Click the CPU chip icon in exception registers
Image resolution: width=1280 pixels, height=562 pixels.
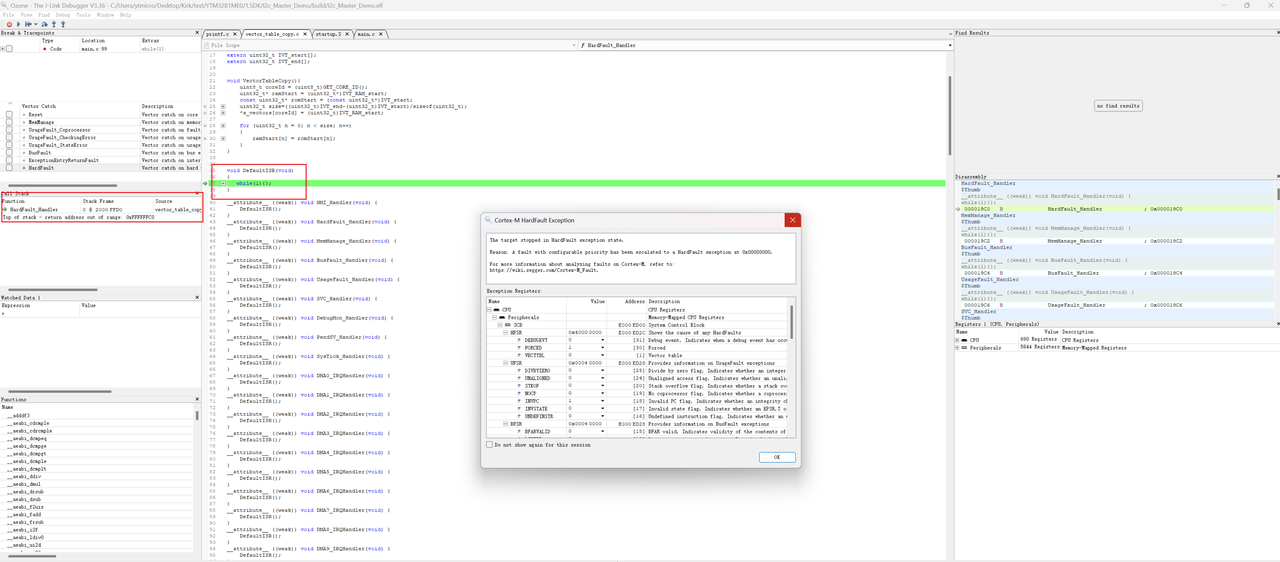pyautogui.click(x=497, y=310)
